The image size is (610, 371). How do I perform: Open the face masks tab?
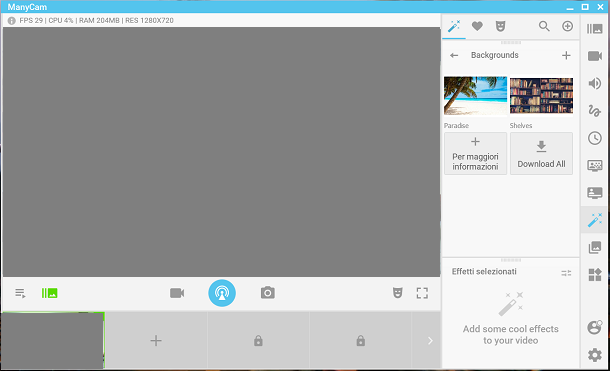(500, 26)
